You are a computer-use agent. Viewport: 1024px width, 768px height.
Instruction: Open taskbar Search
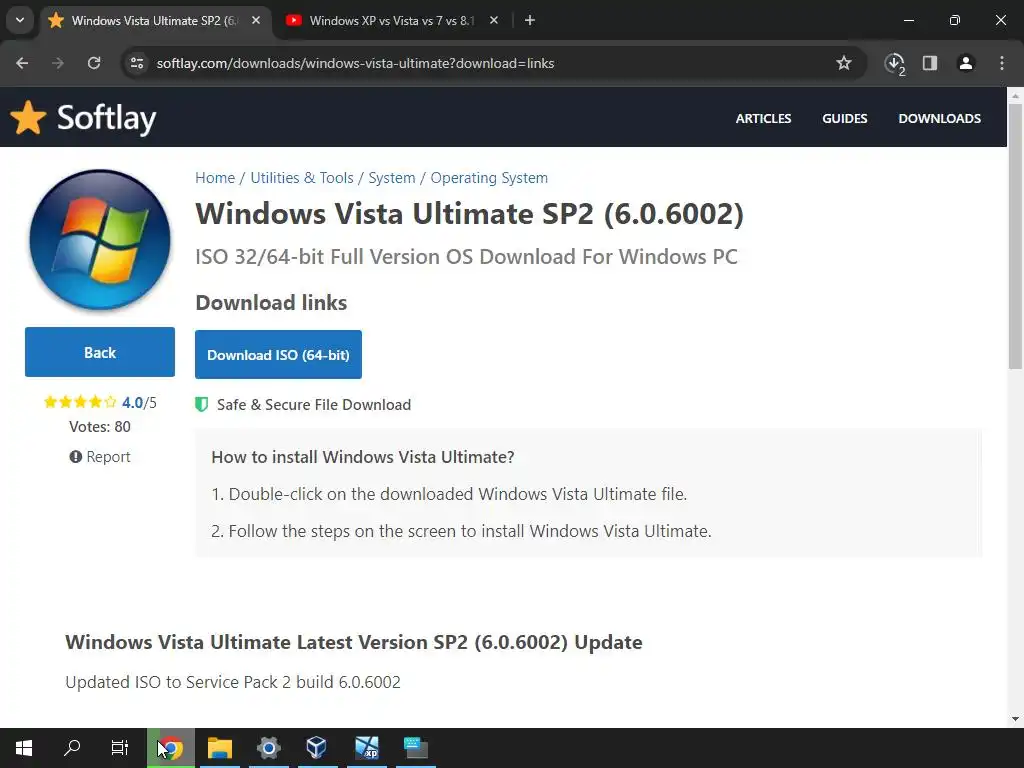point(72,748)
